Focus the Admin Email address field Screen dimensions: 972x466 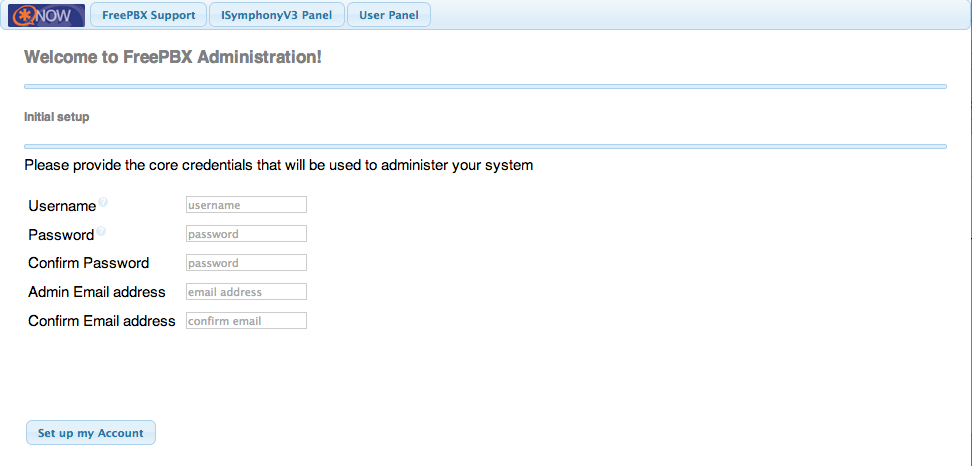246,292
